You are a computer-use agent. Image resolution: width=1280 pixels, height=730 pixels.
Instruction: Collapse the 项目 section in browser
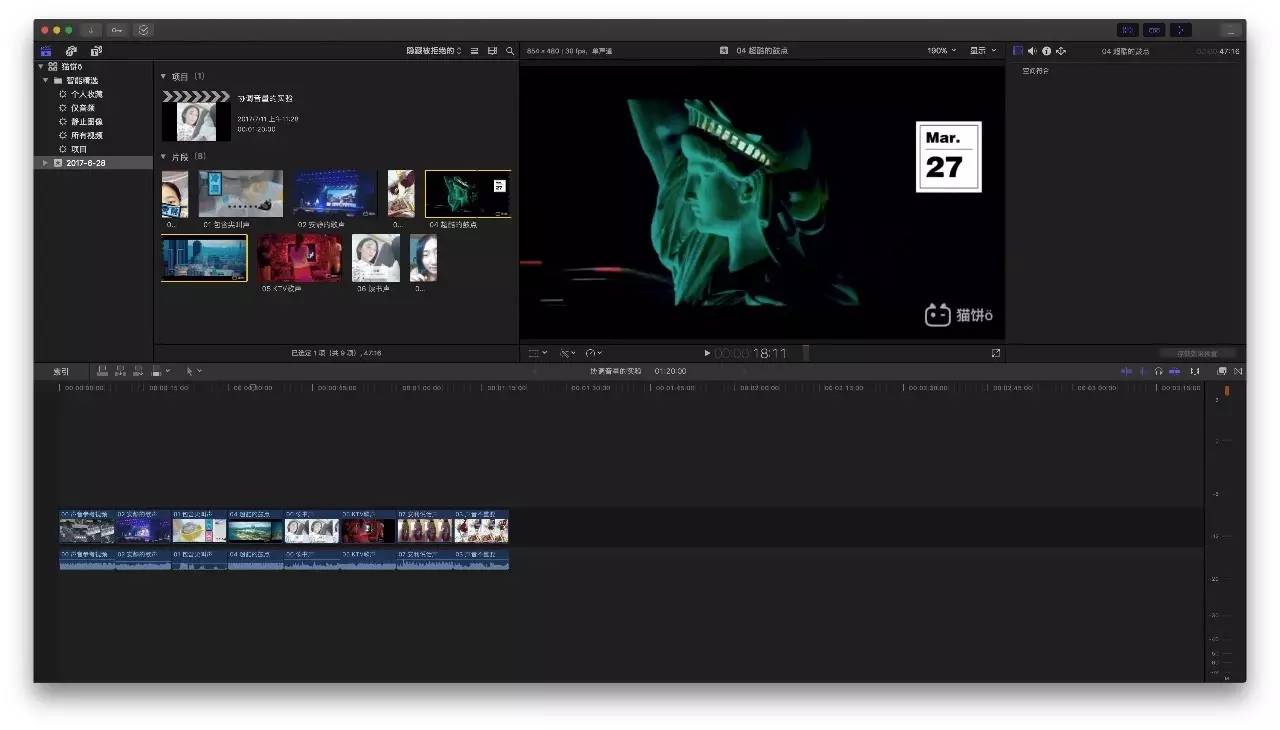click(164, 76)
